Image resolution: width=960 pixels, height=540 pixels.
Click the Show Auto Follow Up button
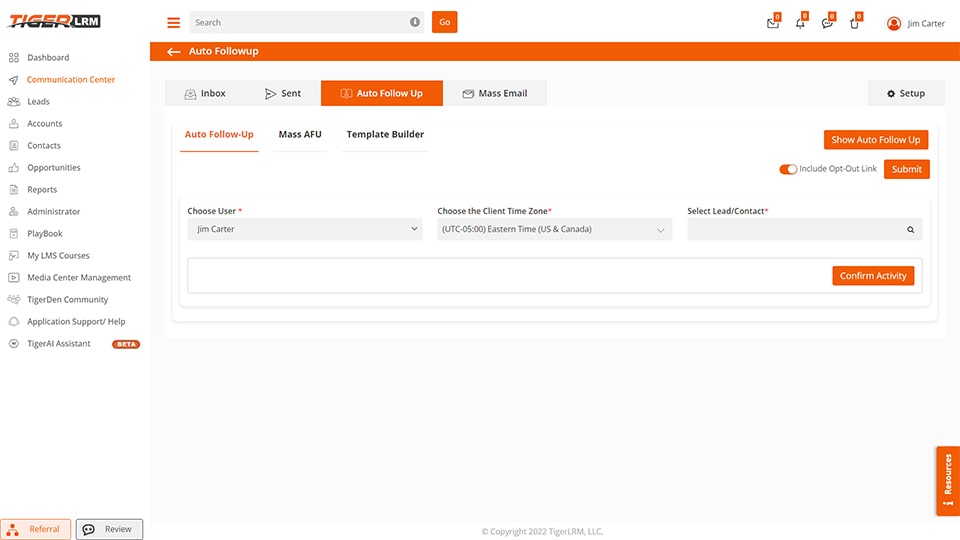point(876,140)
